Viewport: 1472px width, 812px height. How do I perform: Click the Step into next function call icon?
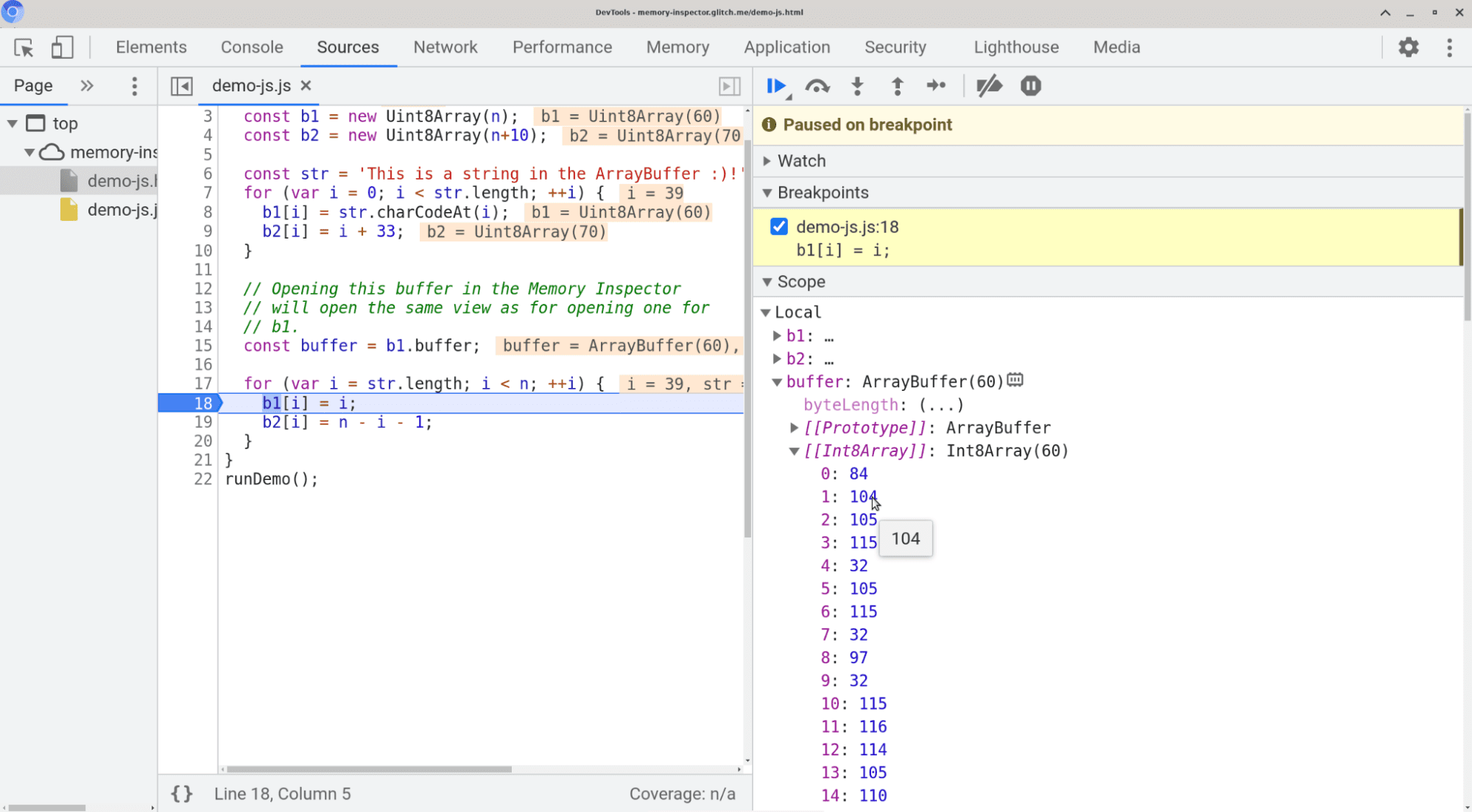pyautogui.click(x=858, y=86)
